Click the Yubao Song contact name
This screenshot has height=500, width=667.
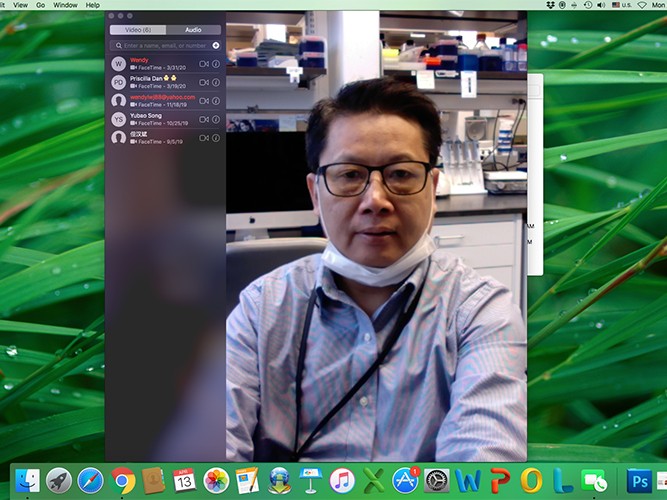click(146, 116)
